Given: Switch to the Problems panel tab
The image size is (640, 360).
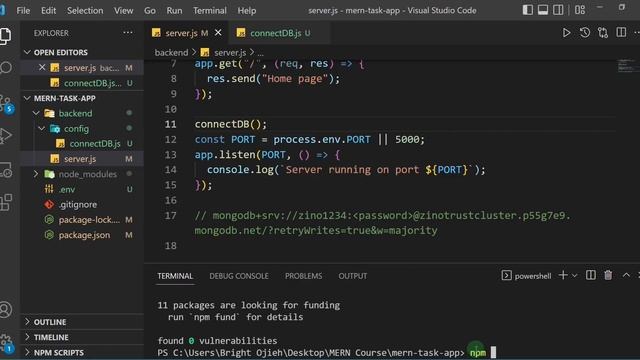Looking at the screenshot, I should [x=303, y=276].
